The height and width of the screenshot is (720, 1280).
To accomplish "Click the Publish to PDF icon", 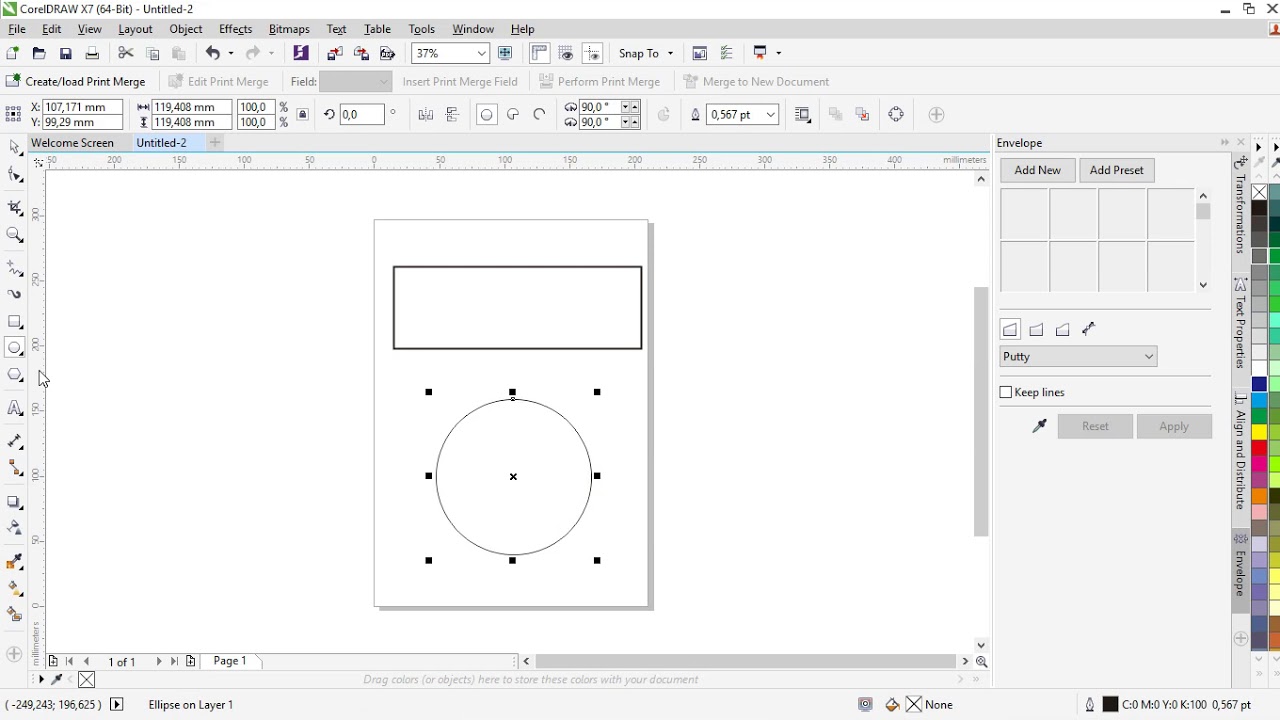I will (x=388, y=53).
